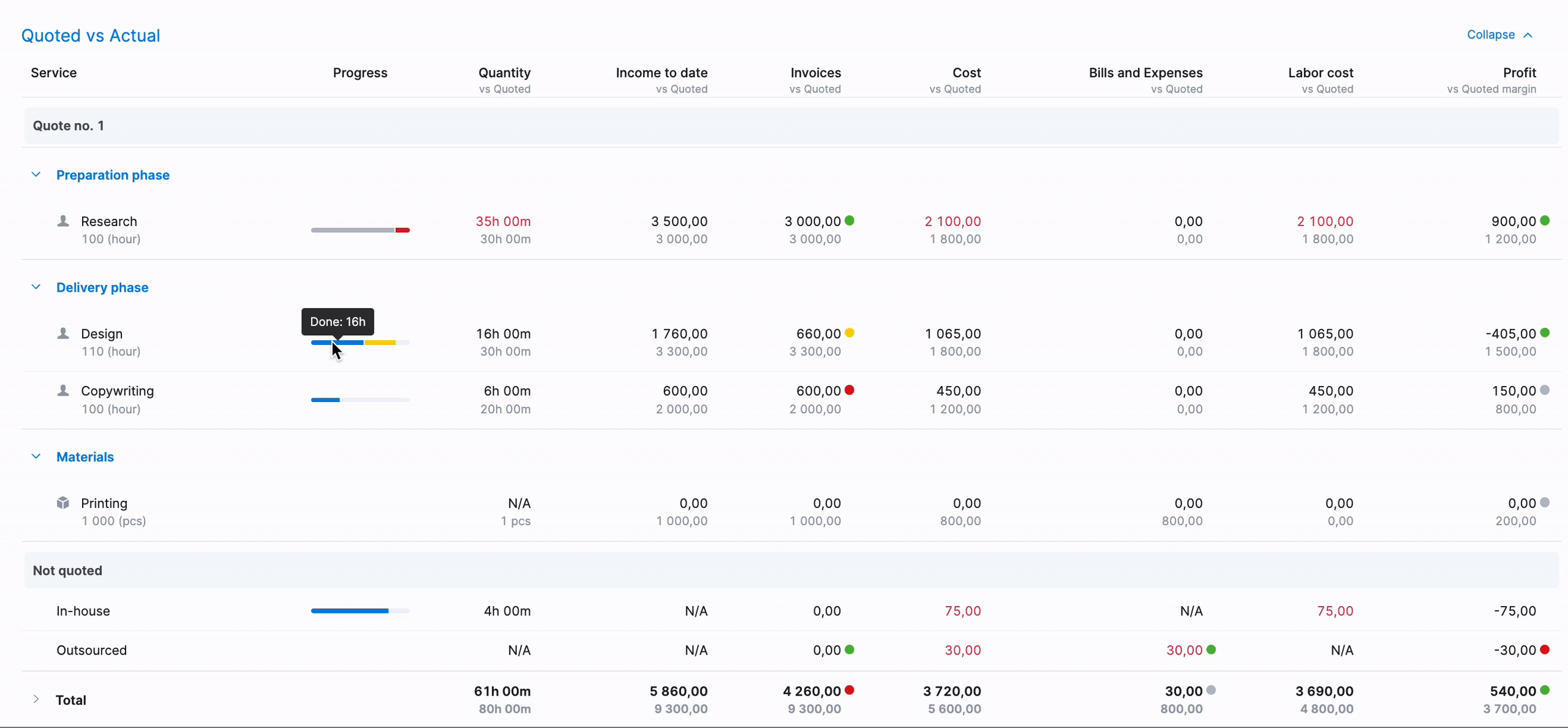The image size is (1568, 728).
Task: Click the grey Bills and Expenses dot in Total
Action: coord(1211,690)
